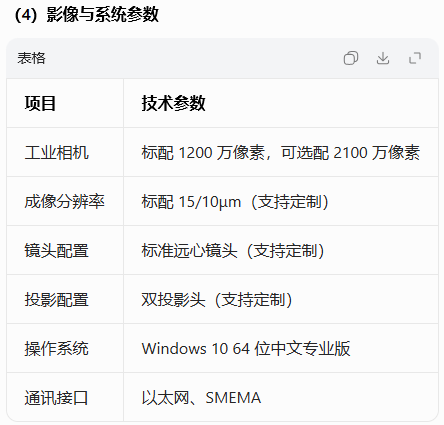This screenshot has height=425, width=444.
Task: Select the "成像分辨率" cell
Action: (x=64, y=202)
